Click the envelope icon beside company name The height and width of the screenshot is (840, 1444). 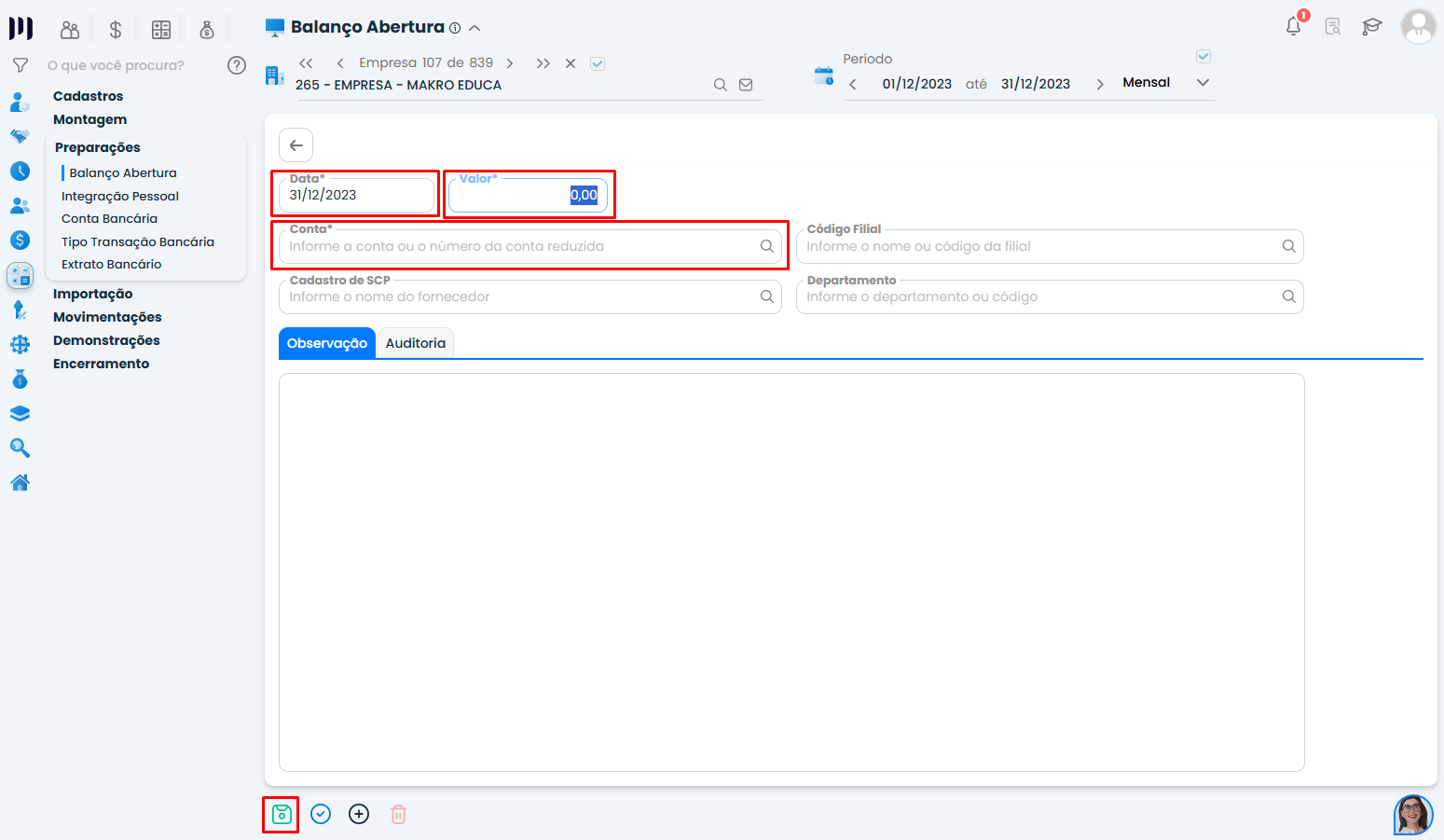click(746, 85)
